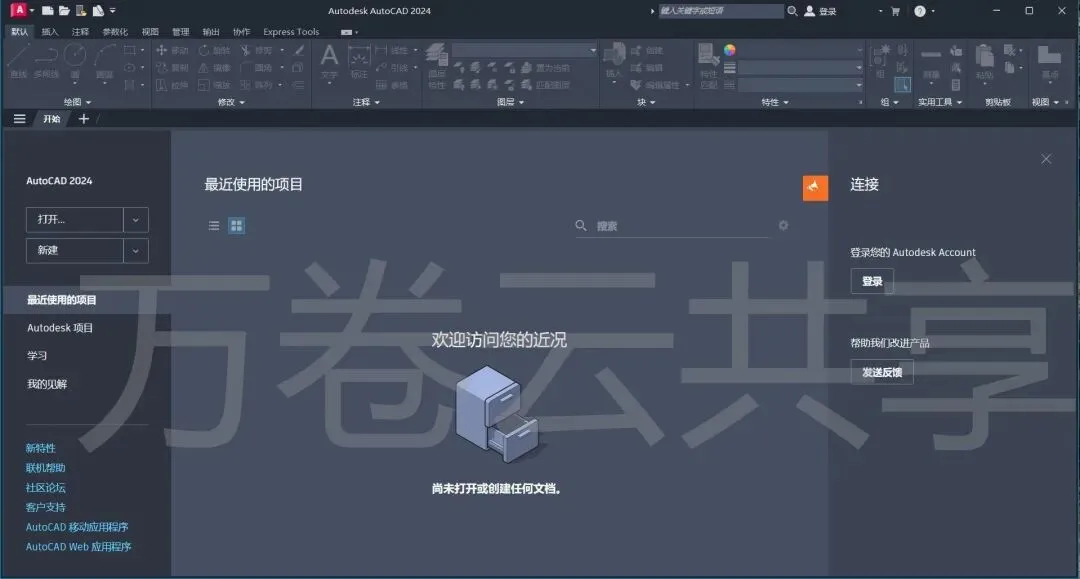Viewport: 1080px width, 579px height.
Task: Switch to the 协作 ribbon tab
Action: point(241,32)
